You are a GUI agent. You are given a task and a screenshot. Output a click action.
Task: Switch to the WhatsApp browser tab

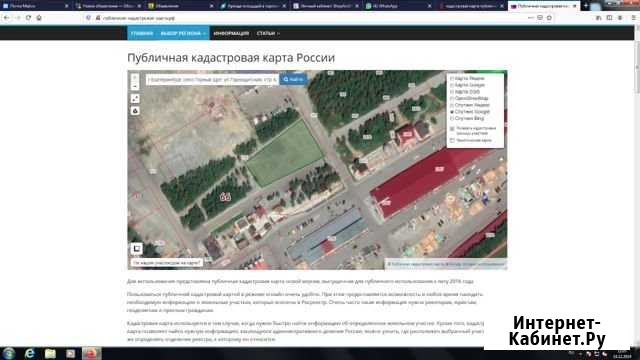tap(397, 6)
